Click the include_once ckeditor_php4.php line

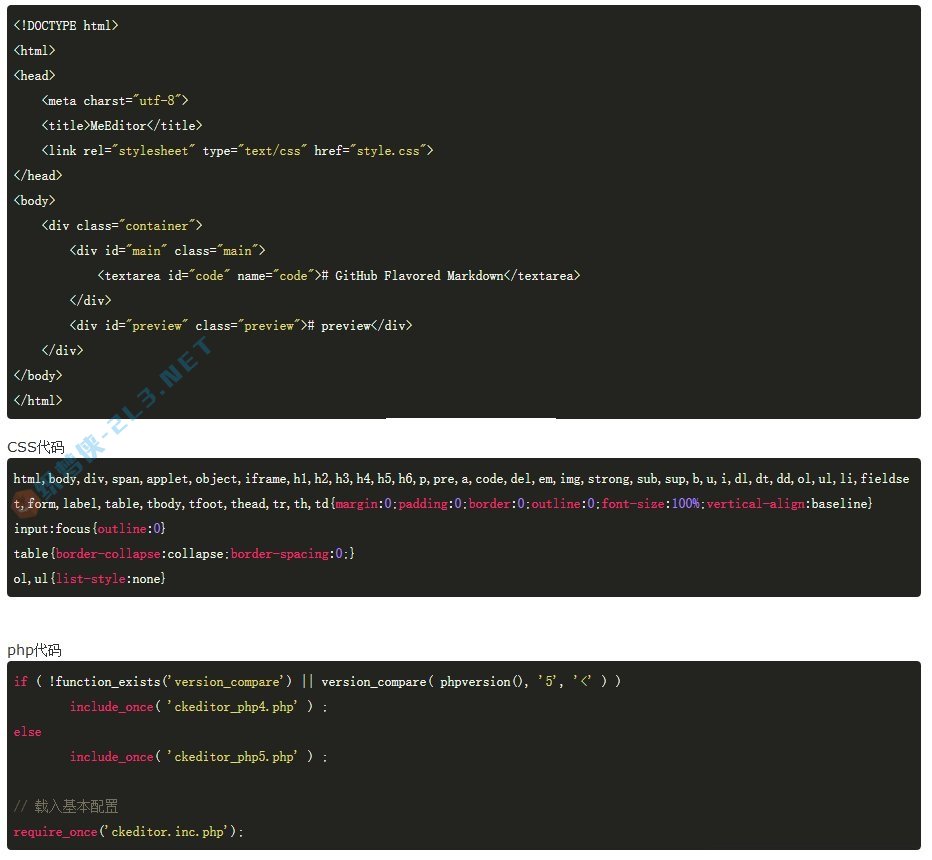pyautogui.click(x=198, y=706)
